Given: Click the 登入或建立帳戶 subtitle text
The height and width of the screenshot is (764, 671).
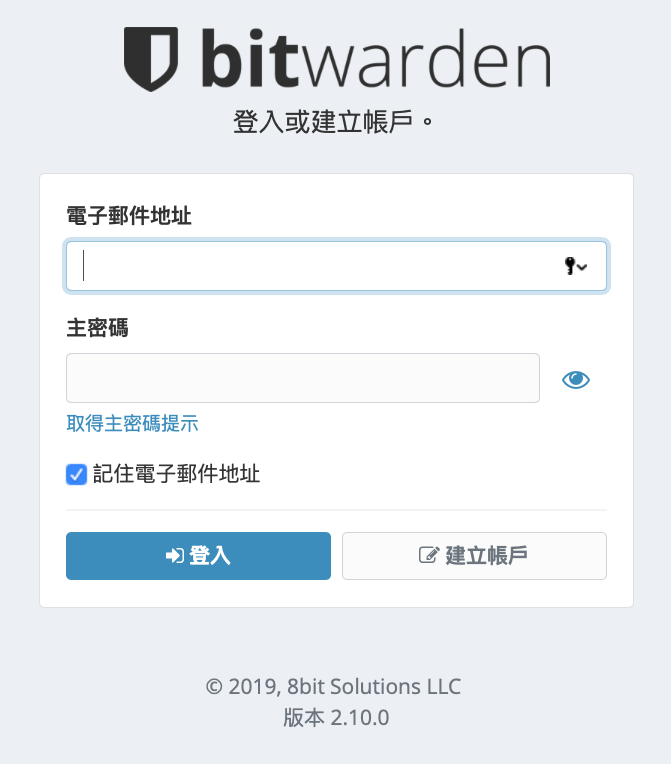Looking at the screenshot, I should point(332,122).
